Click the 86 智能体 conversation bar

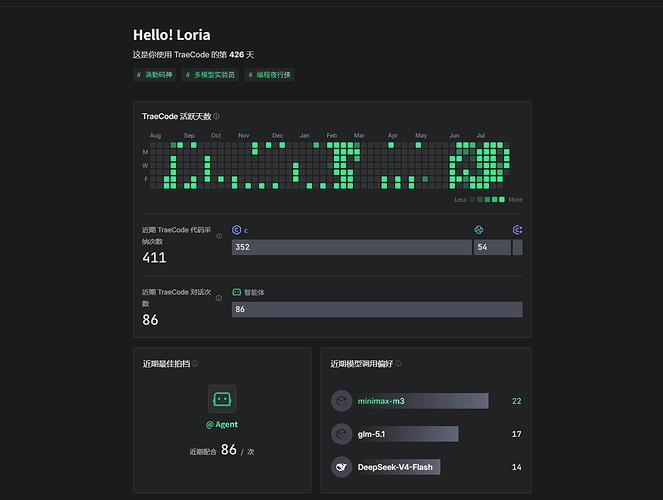tap(377, 309)
